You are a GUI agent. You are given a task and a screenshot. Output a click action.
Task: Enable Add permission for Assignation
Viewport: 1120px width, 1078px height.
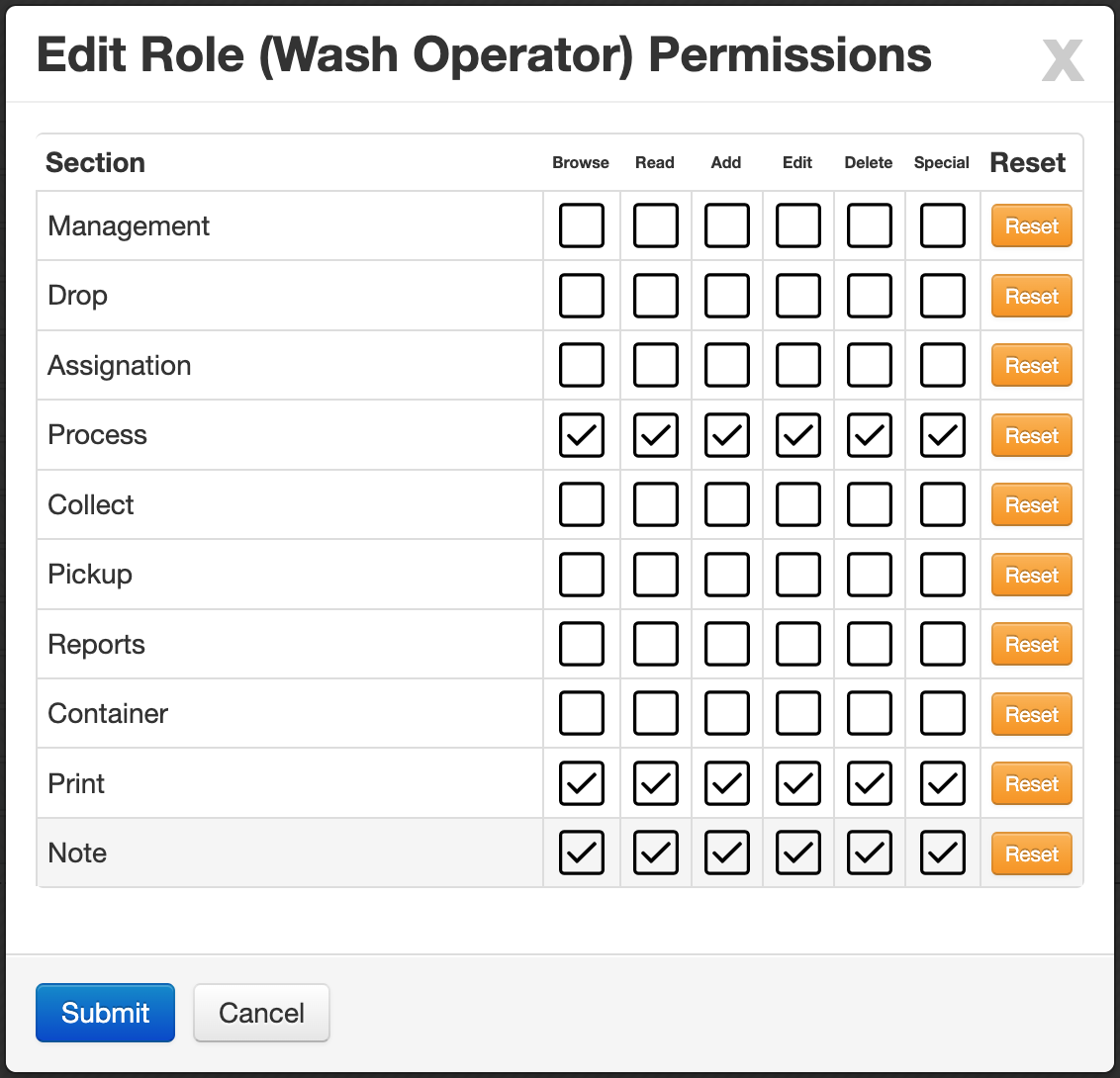point(727,365)
